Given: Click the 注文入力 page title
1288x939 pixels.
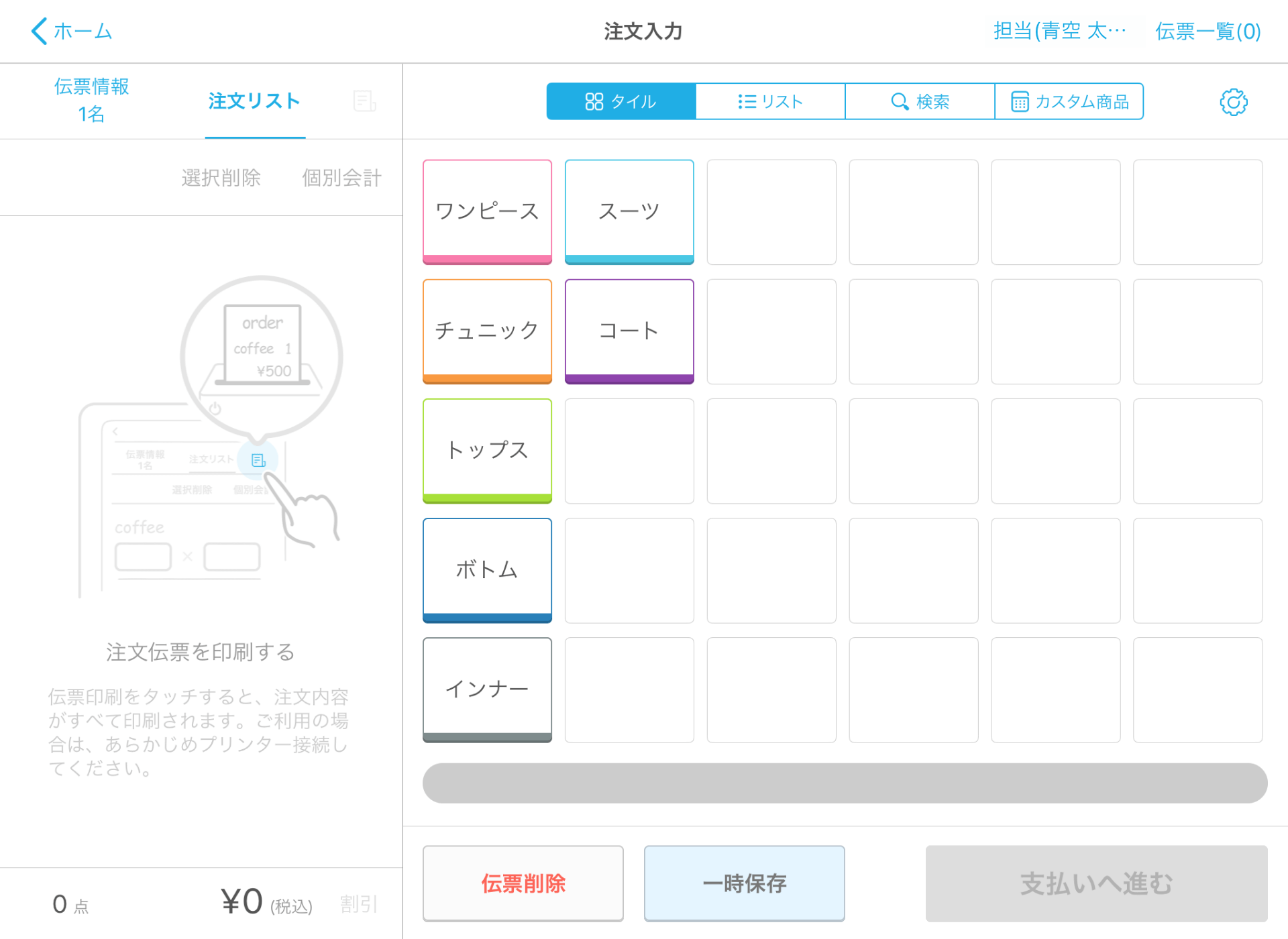Looking at the screenshot, I should click(643, 31).
